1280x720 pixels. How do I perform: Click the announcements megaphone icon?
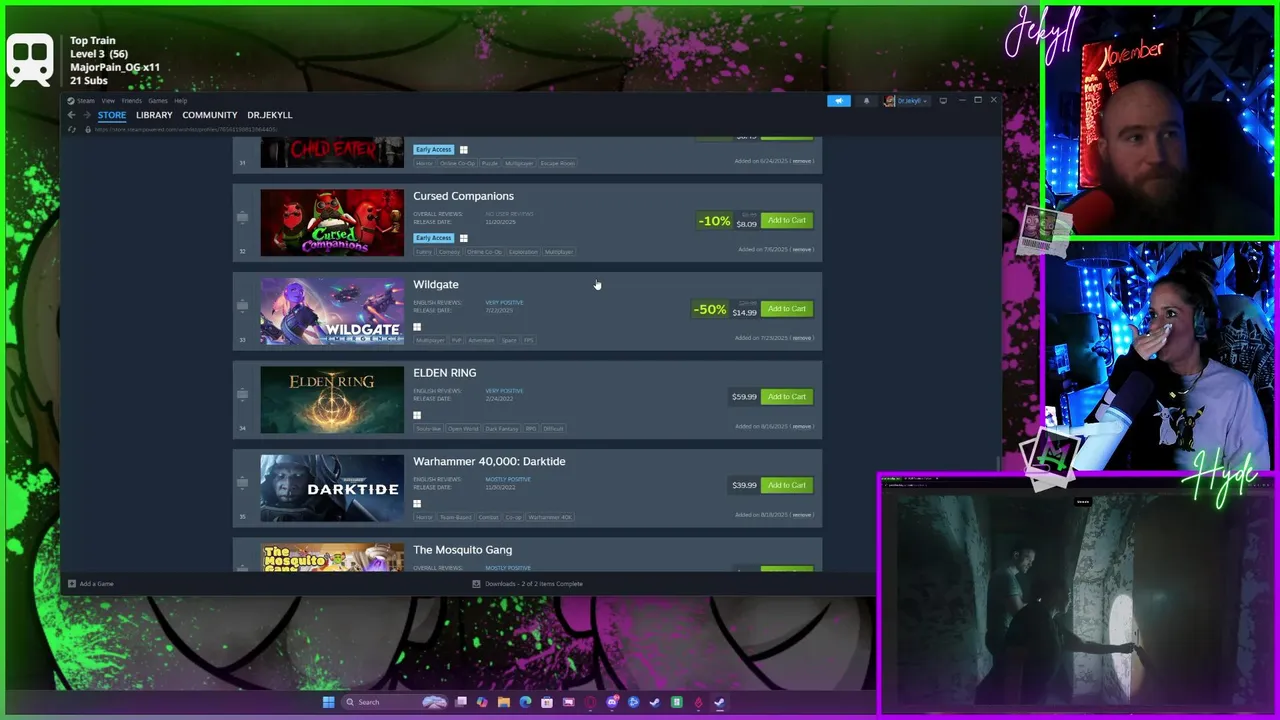pyautogui.click(x=838, y=100)
